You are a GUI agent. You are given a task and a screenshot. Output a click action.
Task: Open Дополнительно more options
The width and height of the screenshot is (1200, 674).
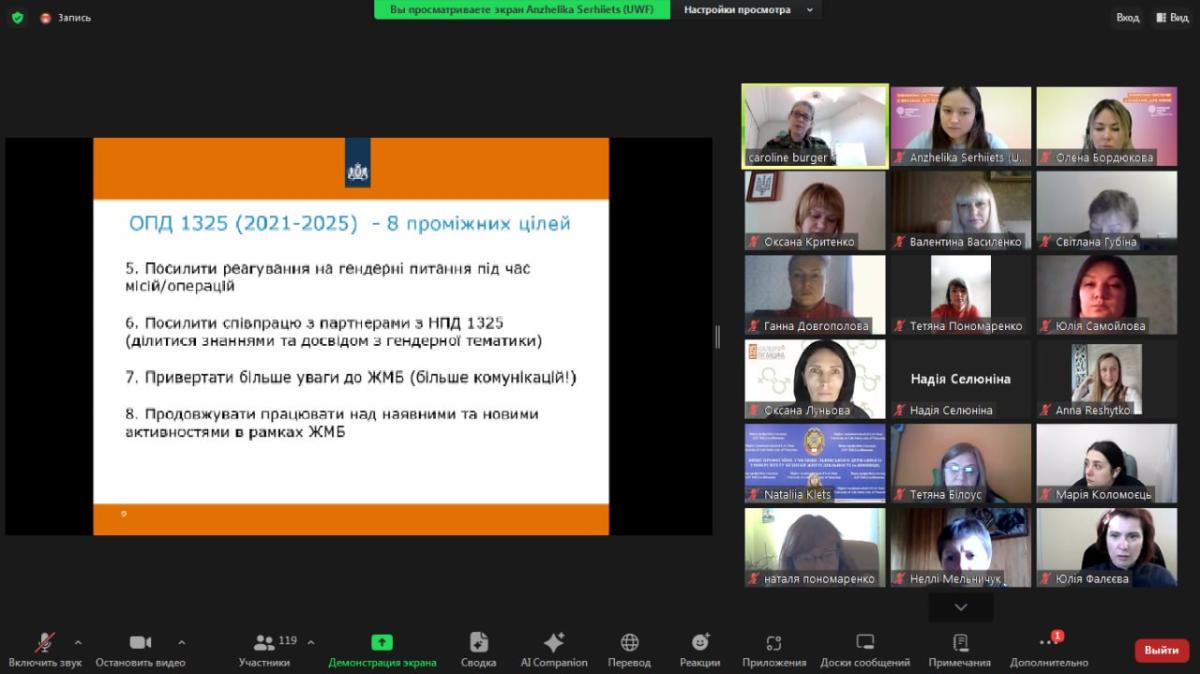tap(1049, 650)
